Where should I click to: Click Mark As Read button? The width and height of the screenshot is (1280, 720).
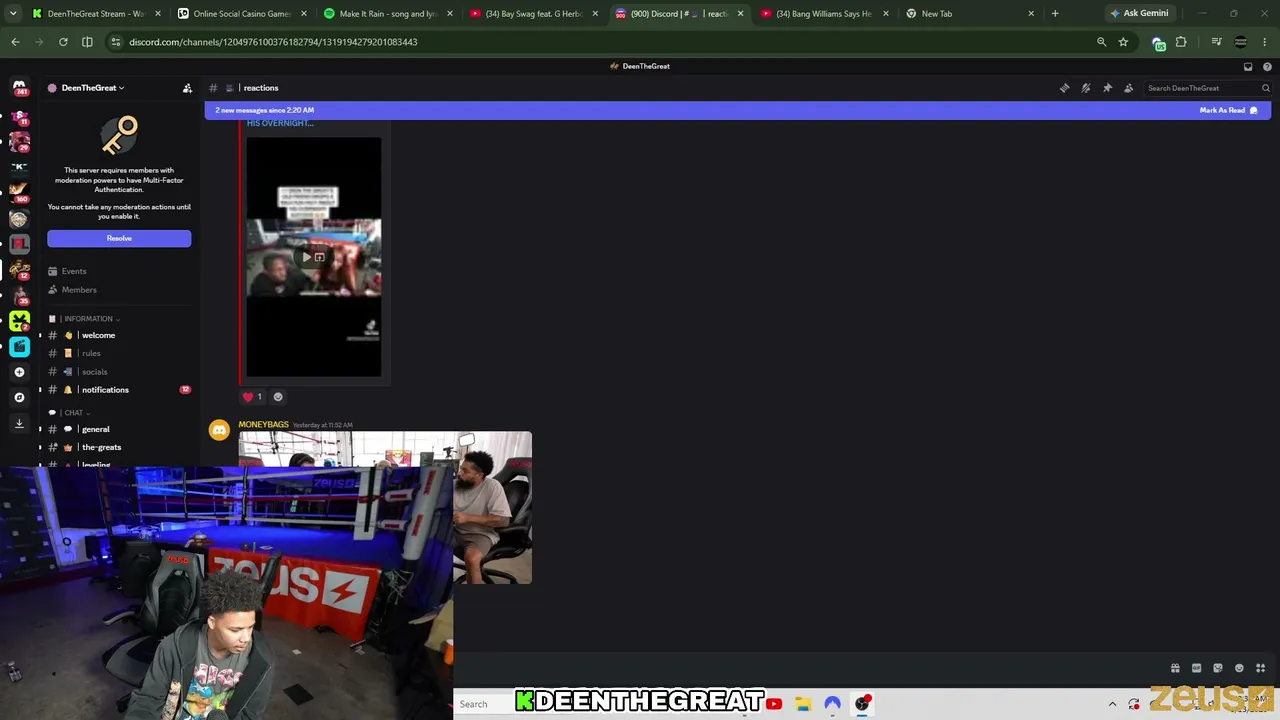[1229, 110]
